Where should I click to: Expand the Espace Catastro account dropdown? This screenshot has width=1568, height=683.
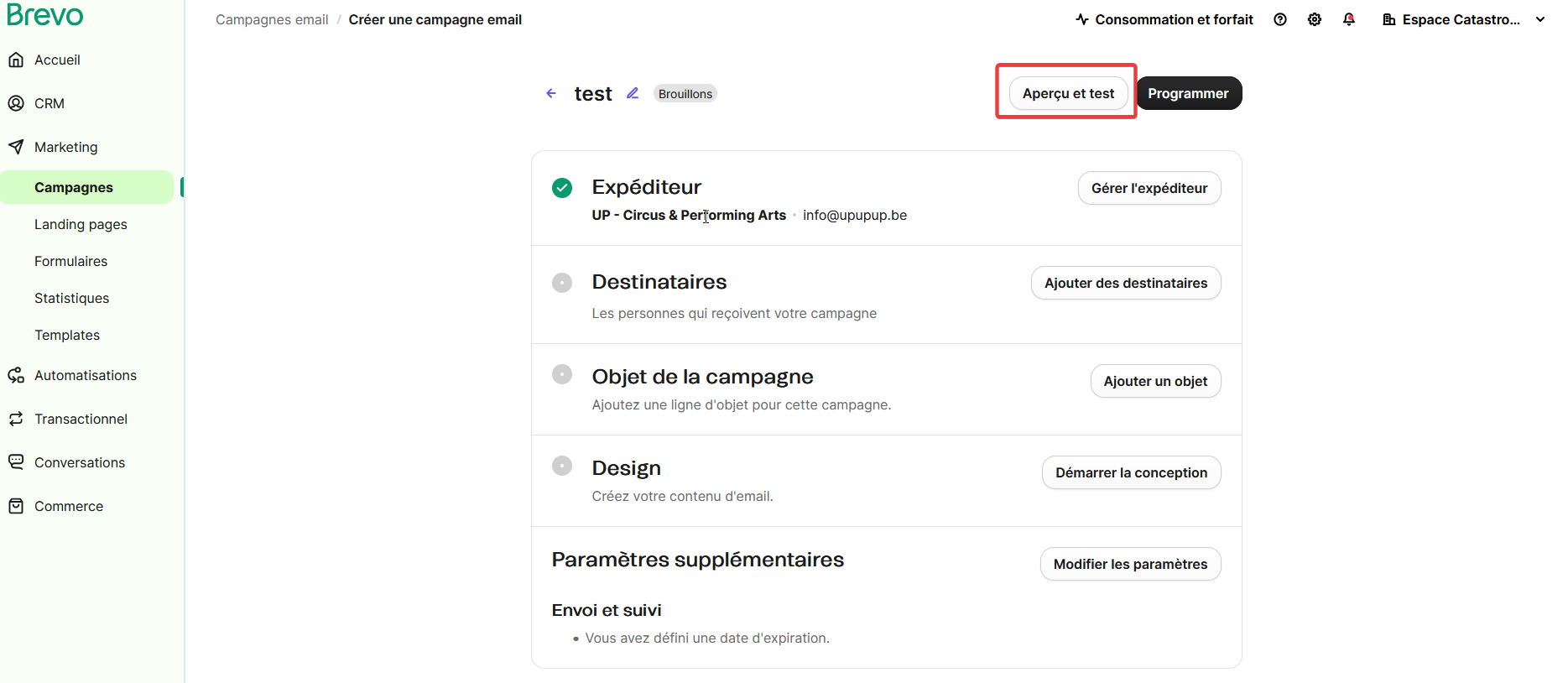[1540, 19]
